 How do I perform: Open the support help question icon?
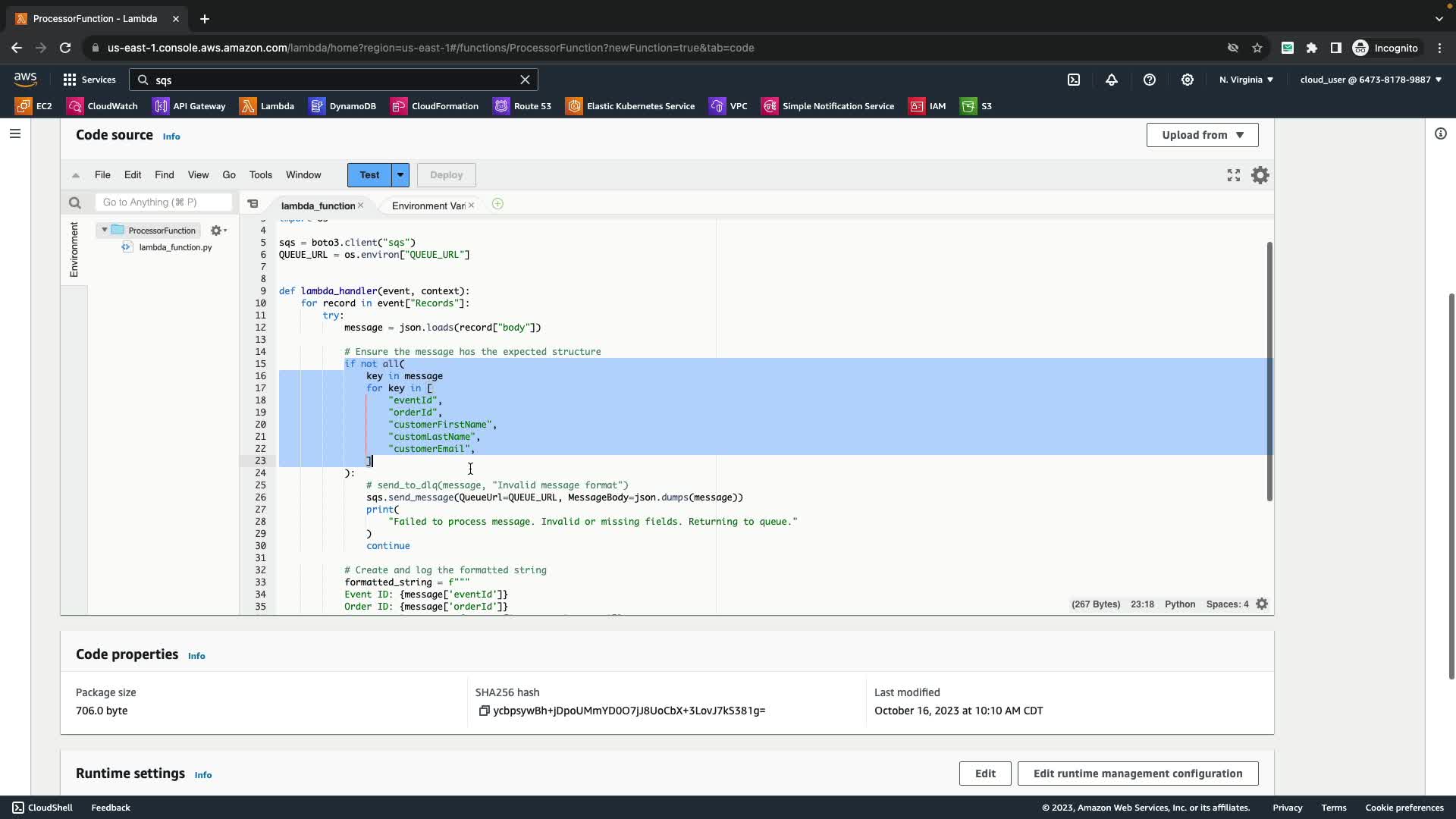(x=1150, y=80)
